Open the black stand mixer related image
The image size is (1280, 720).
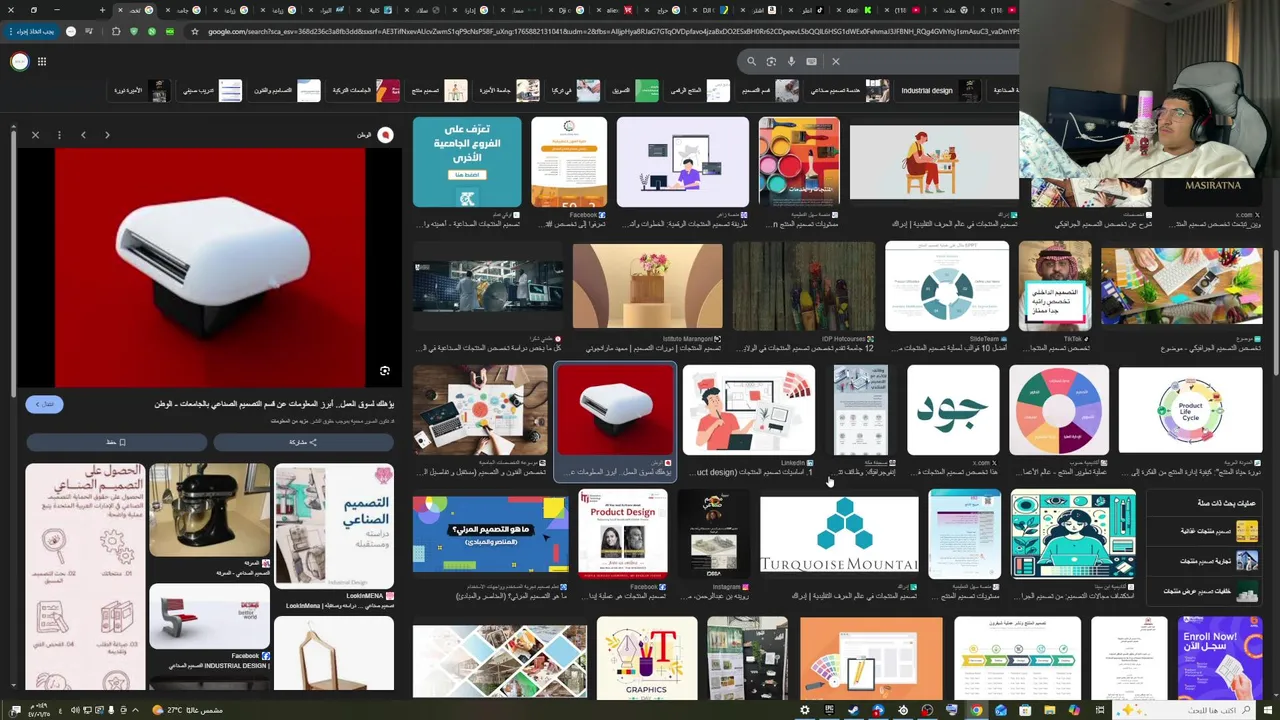pyautogui.click(x=209, y=510)
